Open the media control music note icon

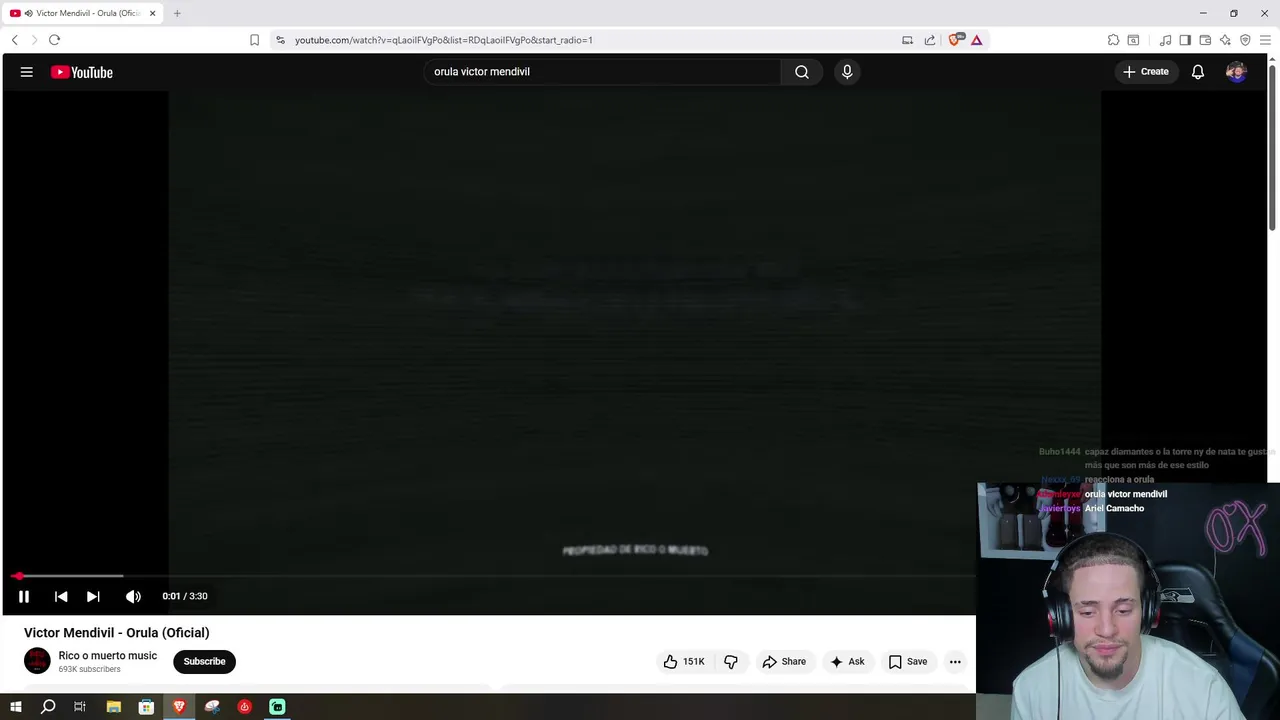pyautogui.click(x=1165, y=40)
